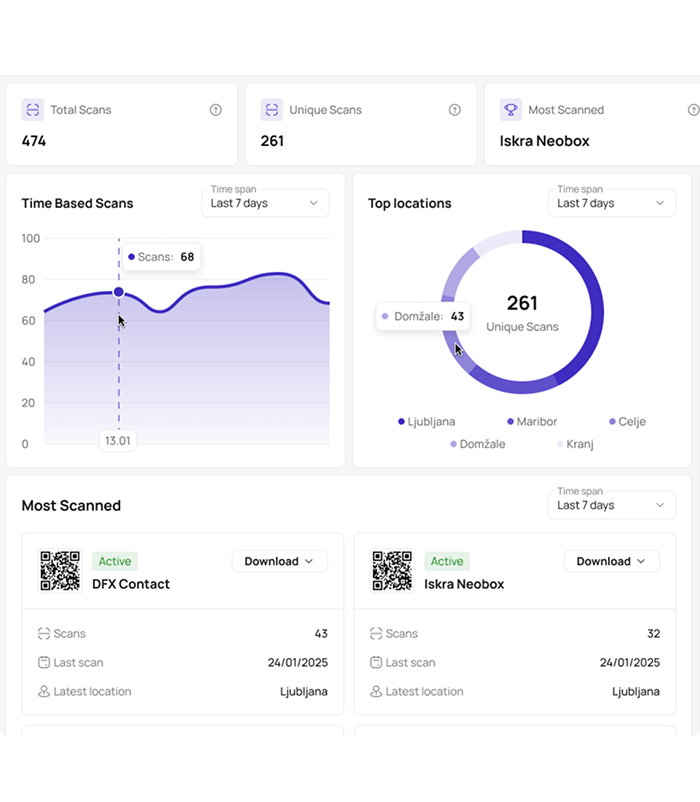
Task: Click the 13.01 data point on line chart
Action: click(119, 292)
